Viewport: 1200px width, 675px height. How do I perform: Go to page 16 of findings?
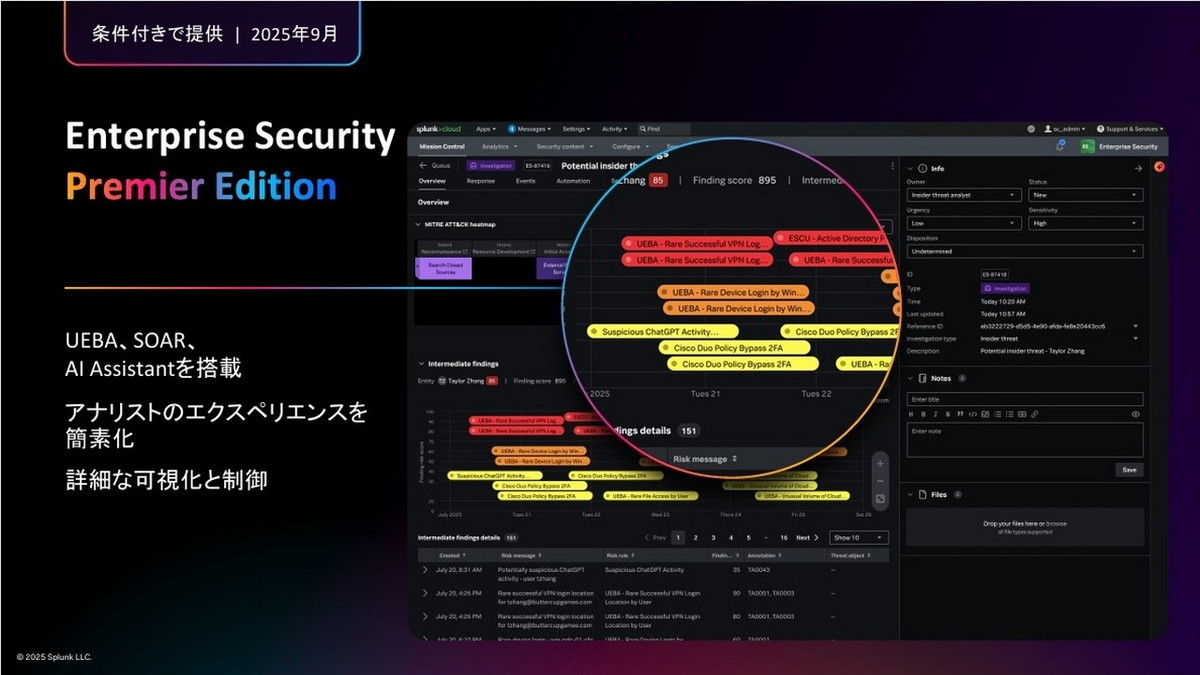[x=784, y=537]
